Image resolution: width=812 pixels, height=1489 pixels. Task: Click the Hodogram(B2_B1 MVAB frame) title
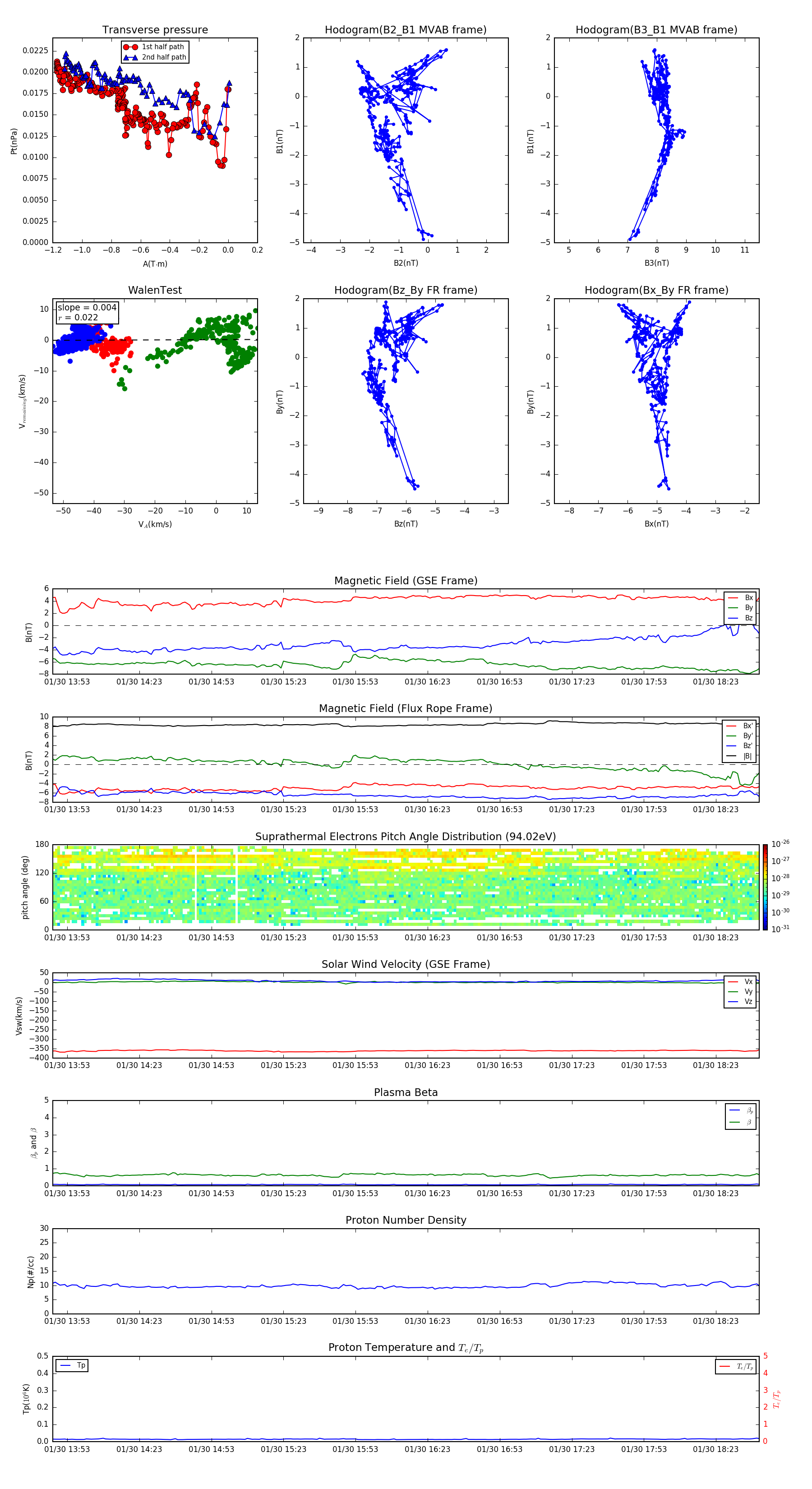405,30
